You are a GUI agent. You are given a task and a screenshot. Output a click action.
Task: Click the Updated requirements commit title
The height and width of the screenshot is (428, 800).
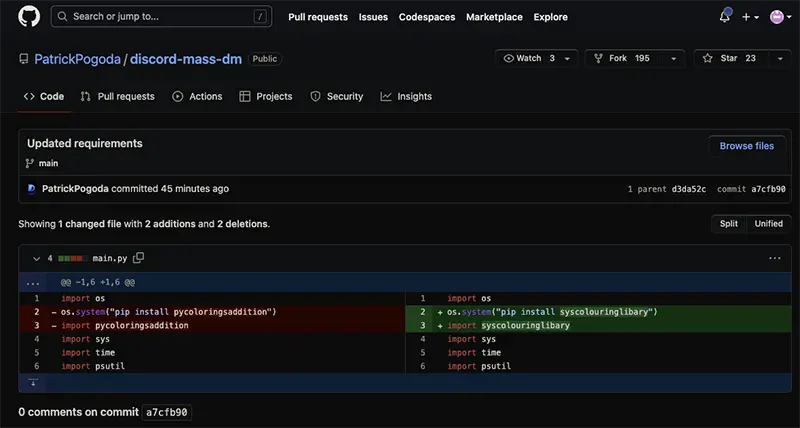tap(85, 143)
